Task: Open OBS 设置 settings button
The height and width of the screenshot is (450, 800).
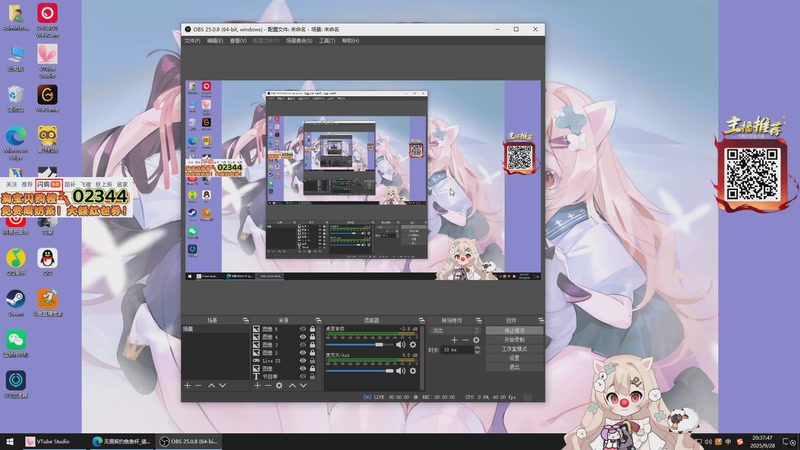Action: pyautogui.click(x=514, y=358)
